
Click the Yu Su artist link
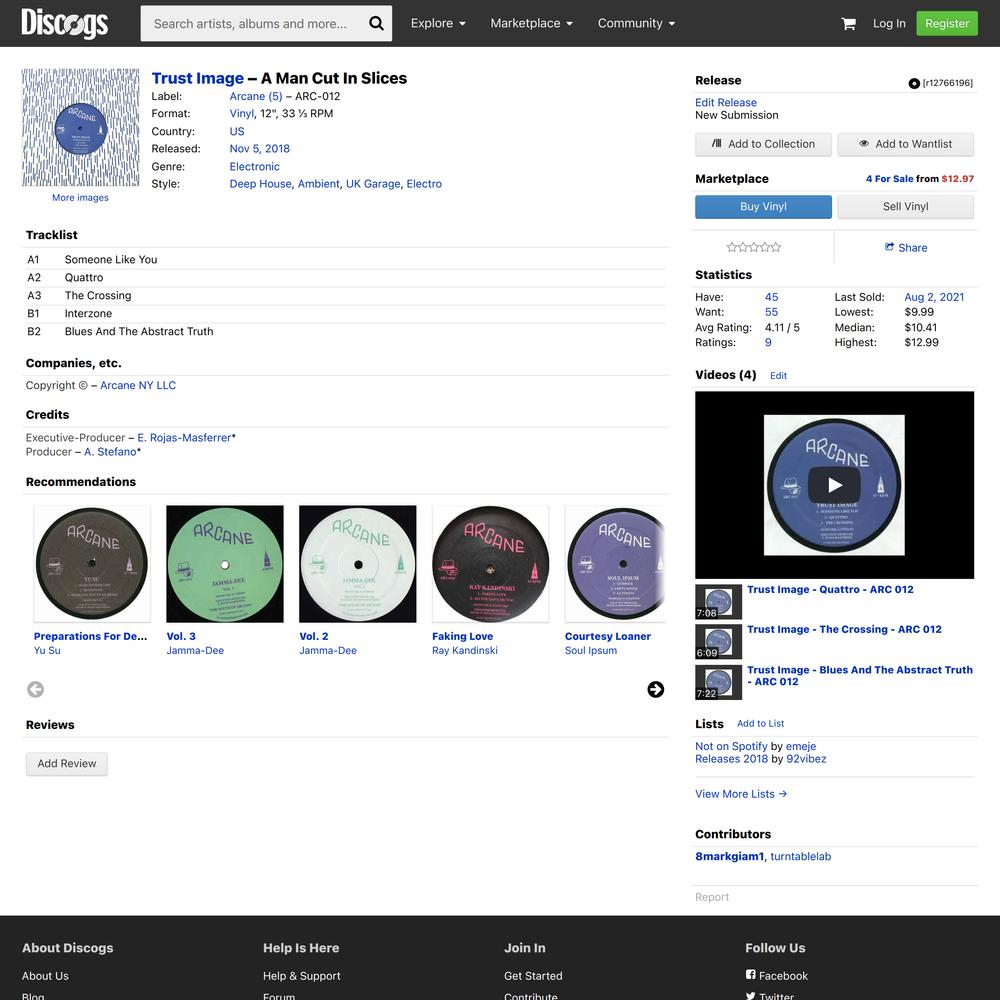tap(47, 651)
